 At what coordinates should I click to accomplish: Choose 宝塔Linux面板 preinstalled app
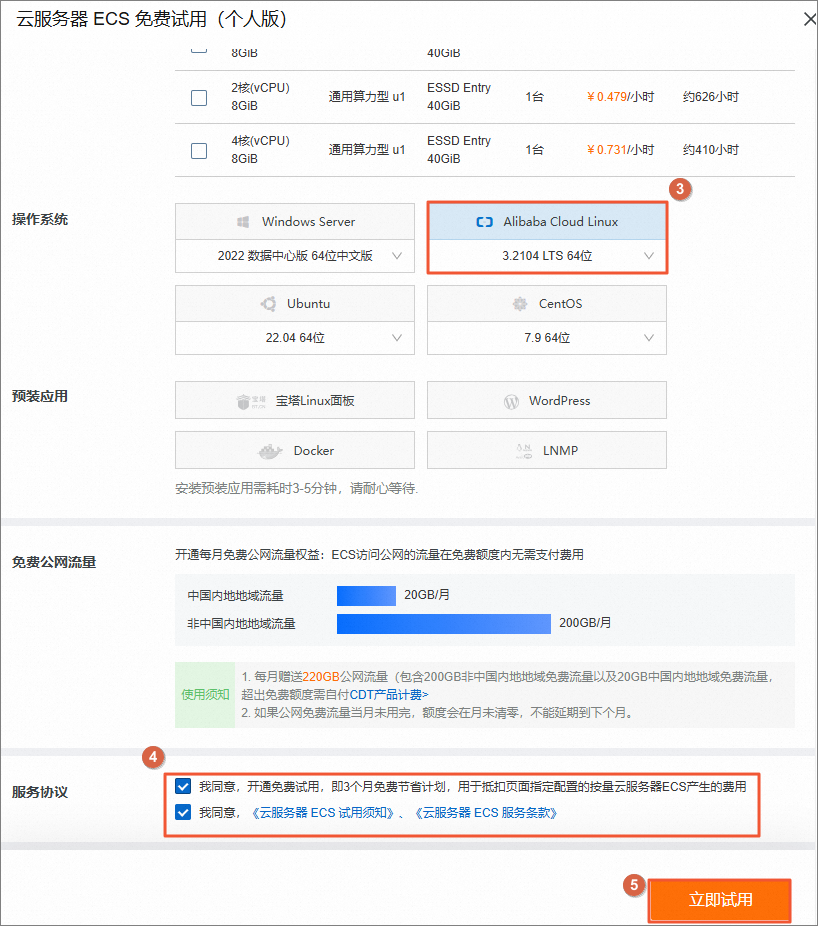coord(295,400)
